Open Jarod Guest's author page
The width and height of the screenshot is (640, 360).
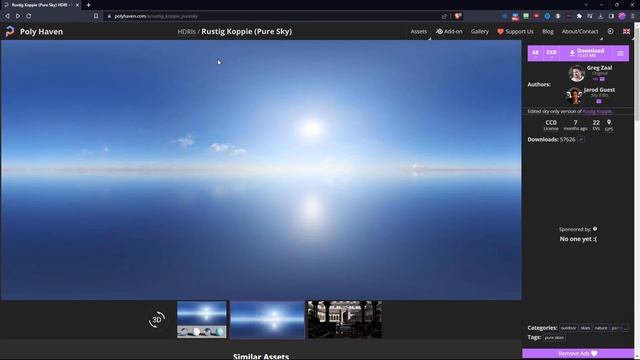[x=599, y=90]
